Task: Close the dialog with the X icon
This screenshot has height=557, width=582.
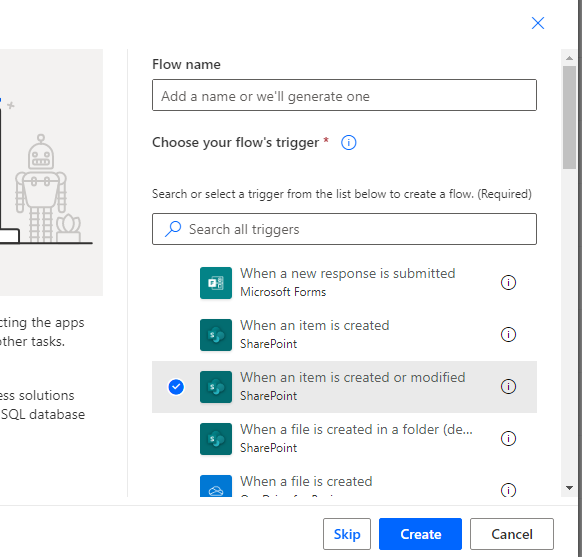Action: (x=537, y=23)
